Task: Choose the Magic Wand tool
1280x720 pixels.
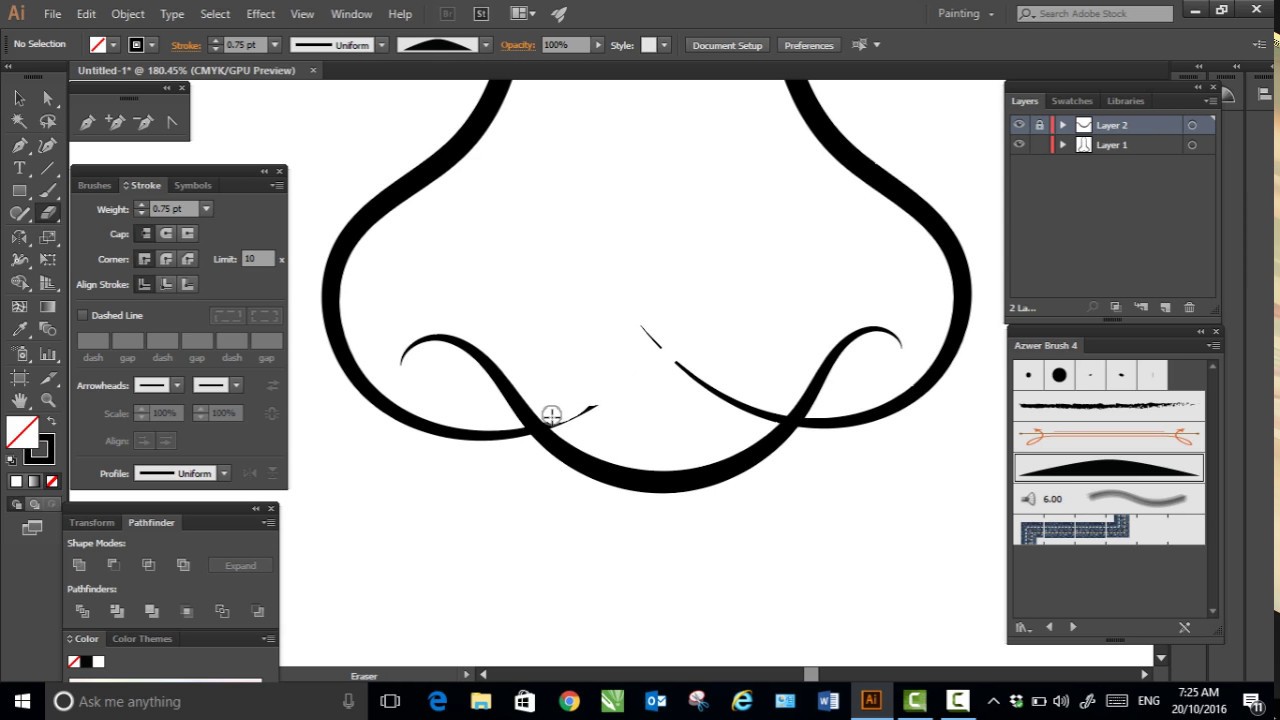Action: [19, 121]
